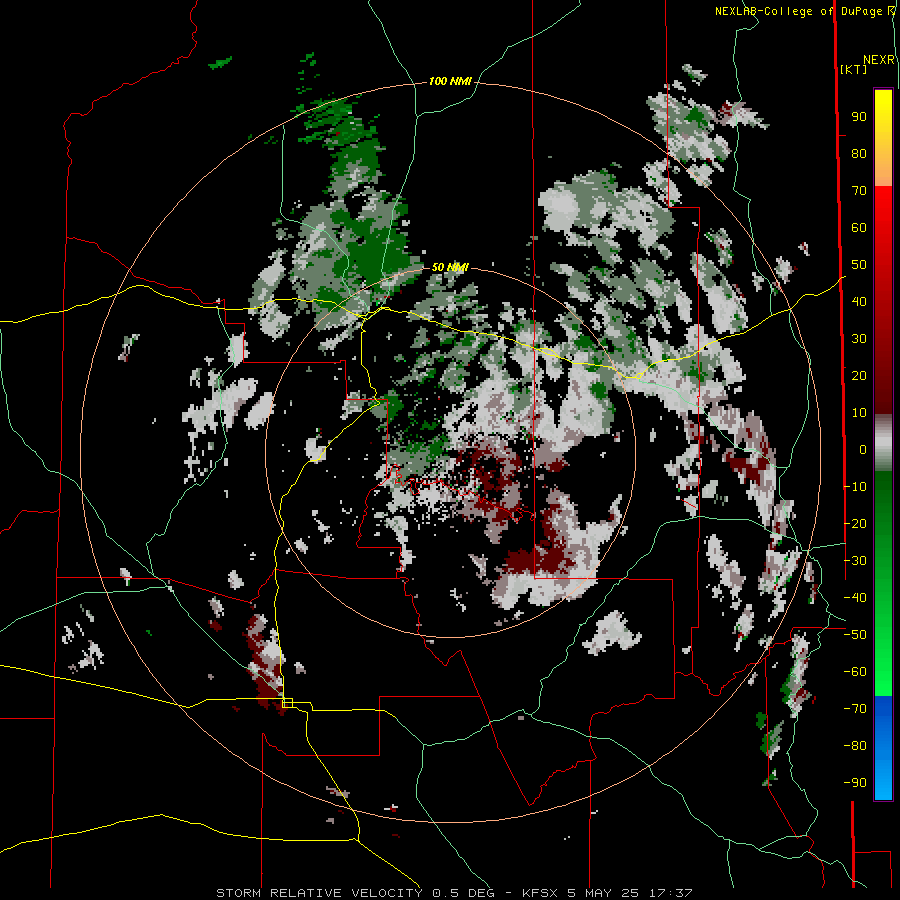Click the 80 knot scale value
Screen dimensions: 900x900
point(859,154)
